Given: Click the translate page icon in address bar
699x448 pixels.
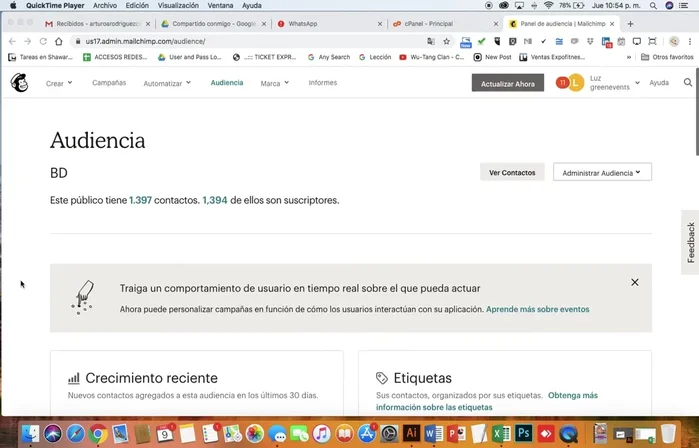Looking at the screenshot, I should (x=431, y=41).
